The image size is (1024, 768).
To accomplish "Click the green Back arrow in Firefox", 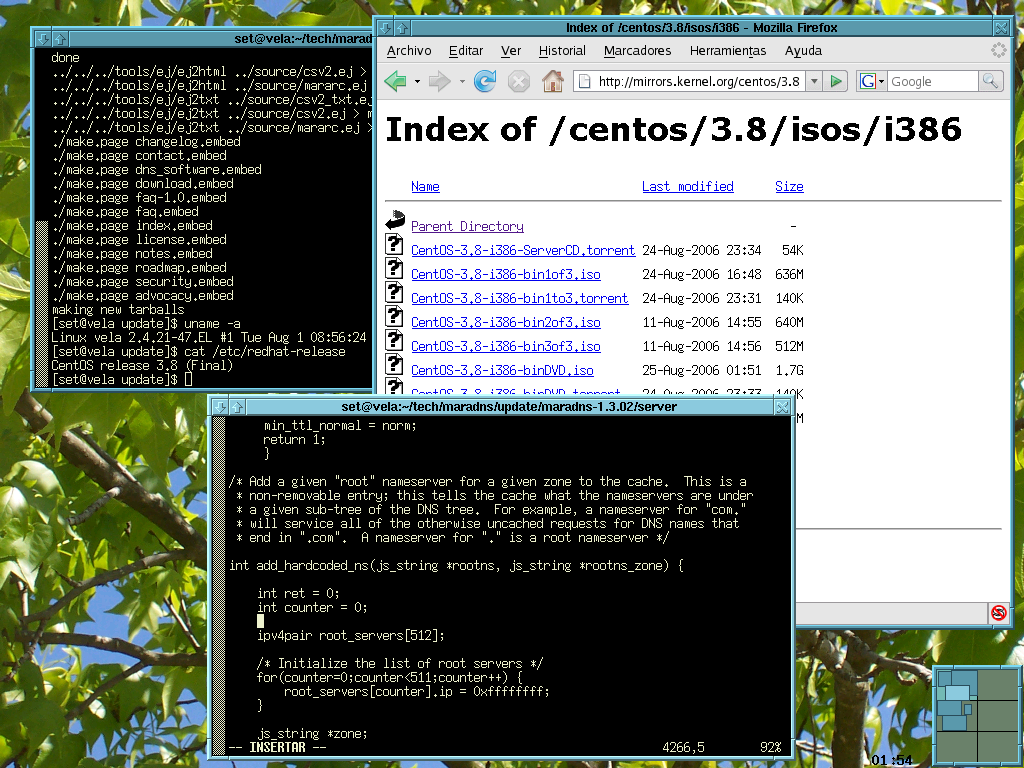I will click(396, 82).
